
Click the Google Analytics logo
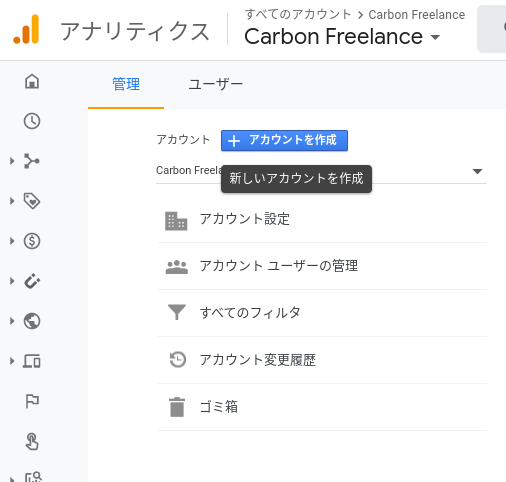[27, 30]
